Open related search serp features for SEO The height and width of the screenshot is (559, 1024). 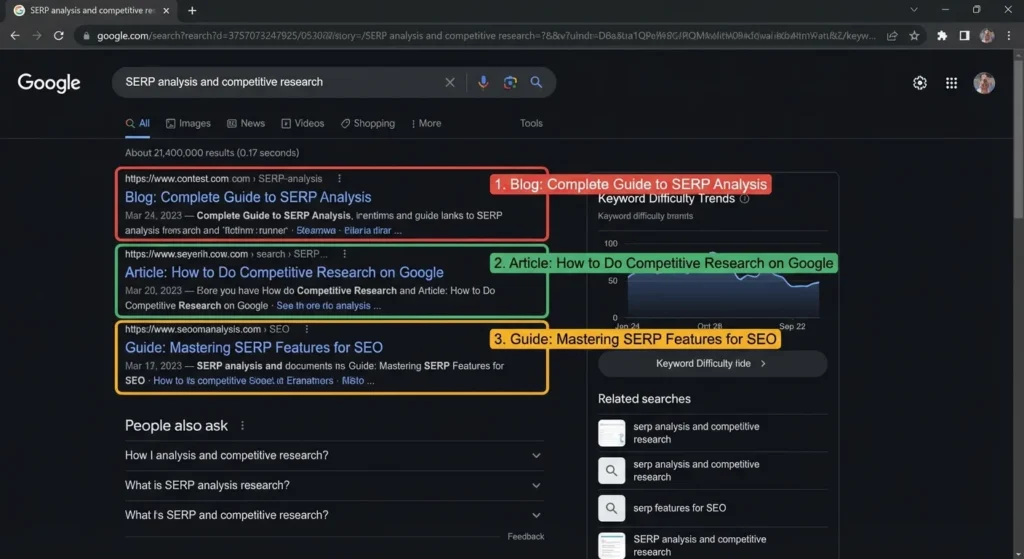click(712, 508)
